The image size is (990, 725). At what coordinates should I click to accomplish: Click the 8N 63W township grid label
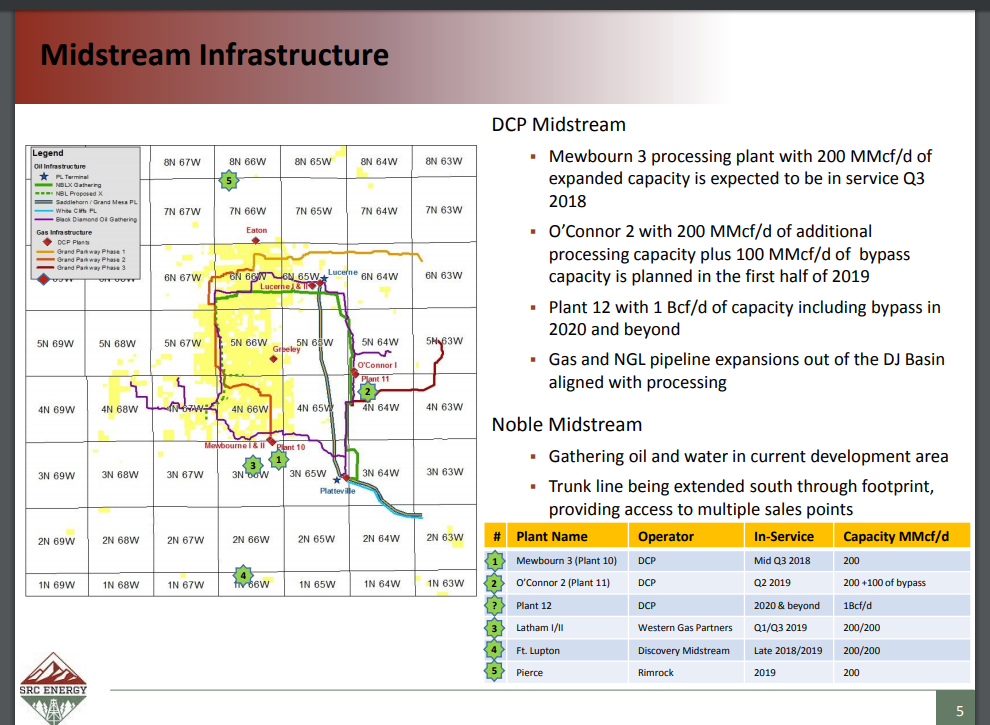444,161
